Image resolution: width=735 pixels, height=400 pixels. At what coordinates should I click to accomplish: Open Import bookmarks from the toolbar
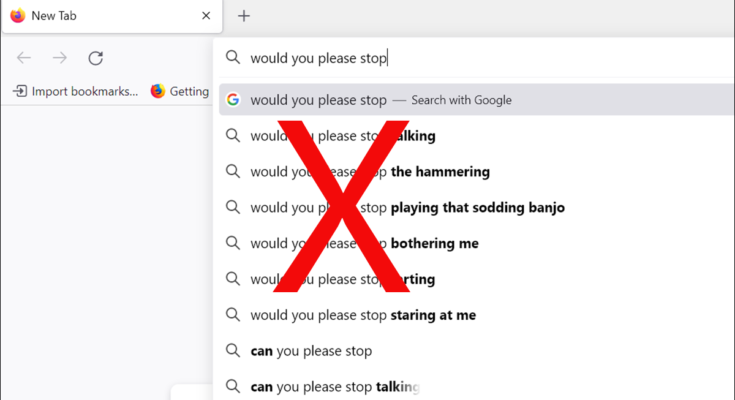tap(75, 91)
